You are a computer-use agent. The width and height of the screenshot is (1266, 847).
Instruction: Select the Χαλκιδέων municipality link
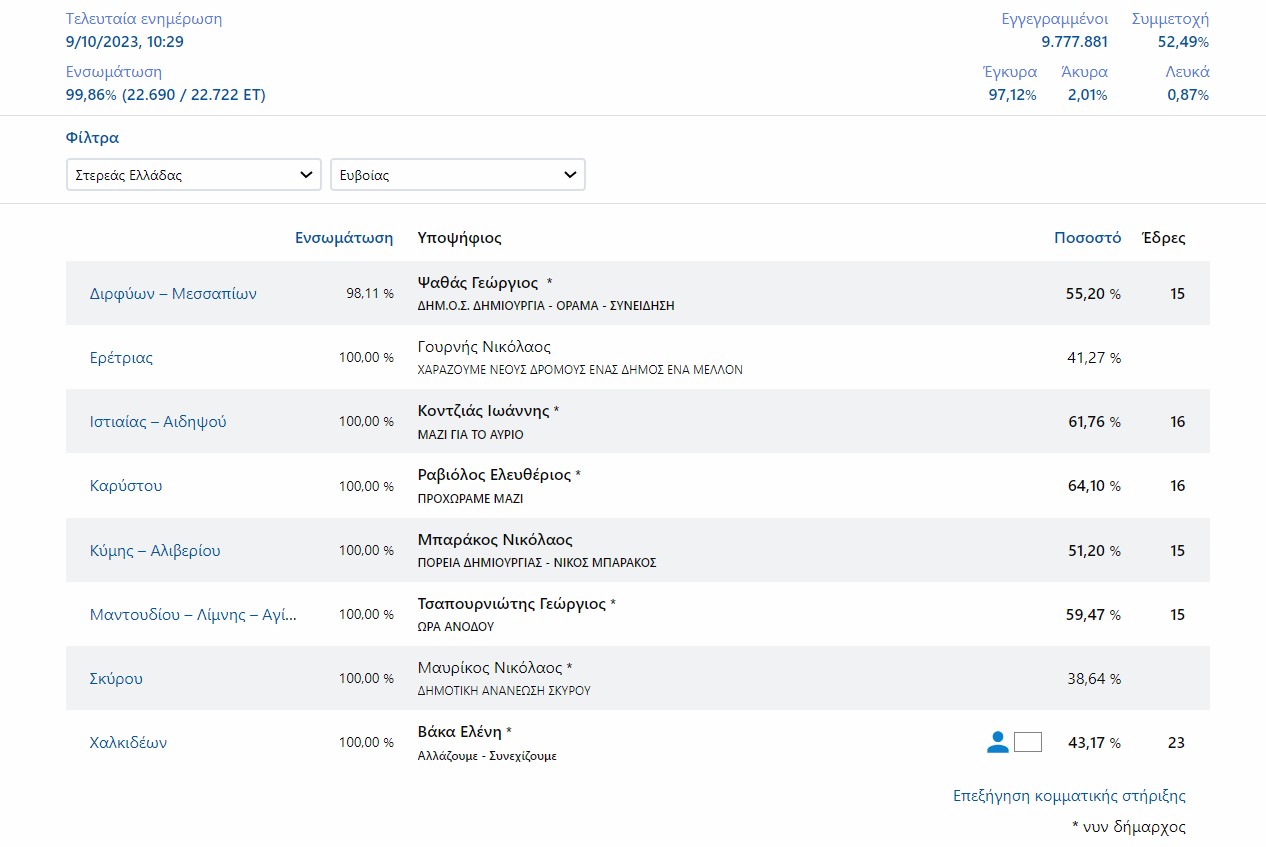[128, 743]
